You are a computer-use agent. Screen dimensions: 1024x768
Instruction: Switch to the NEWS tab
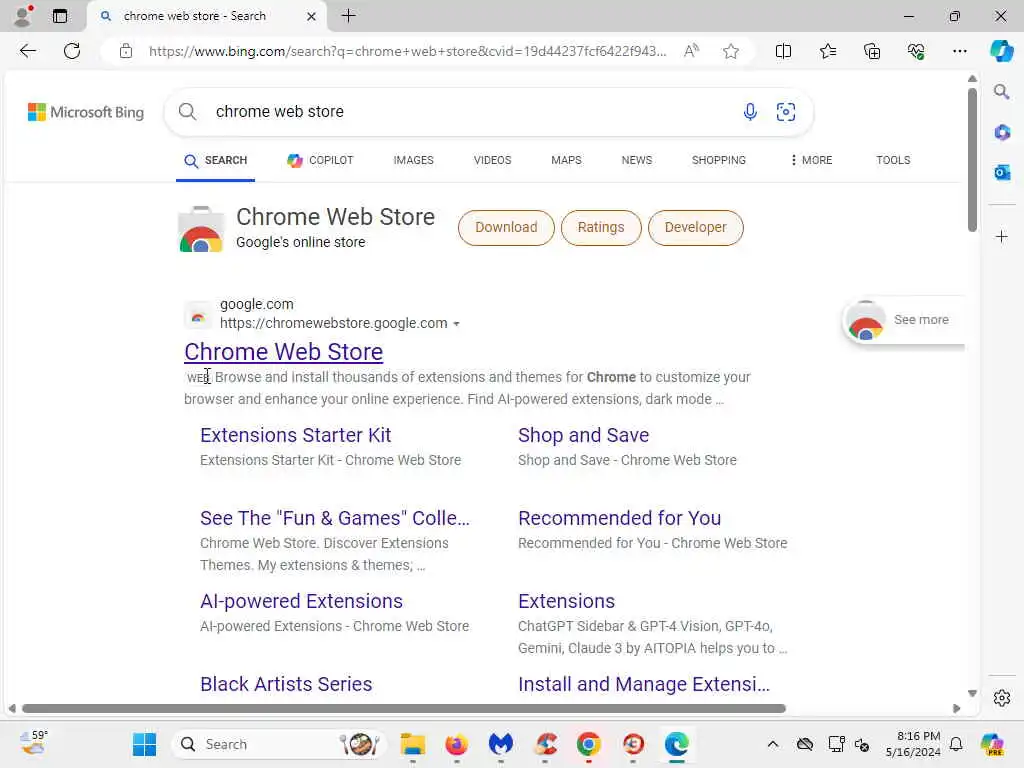pos(637,161)
